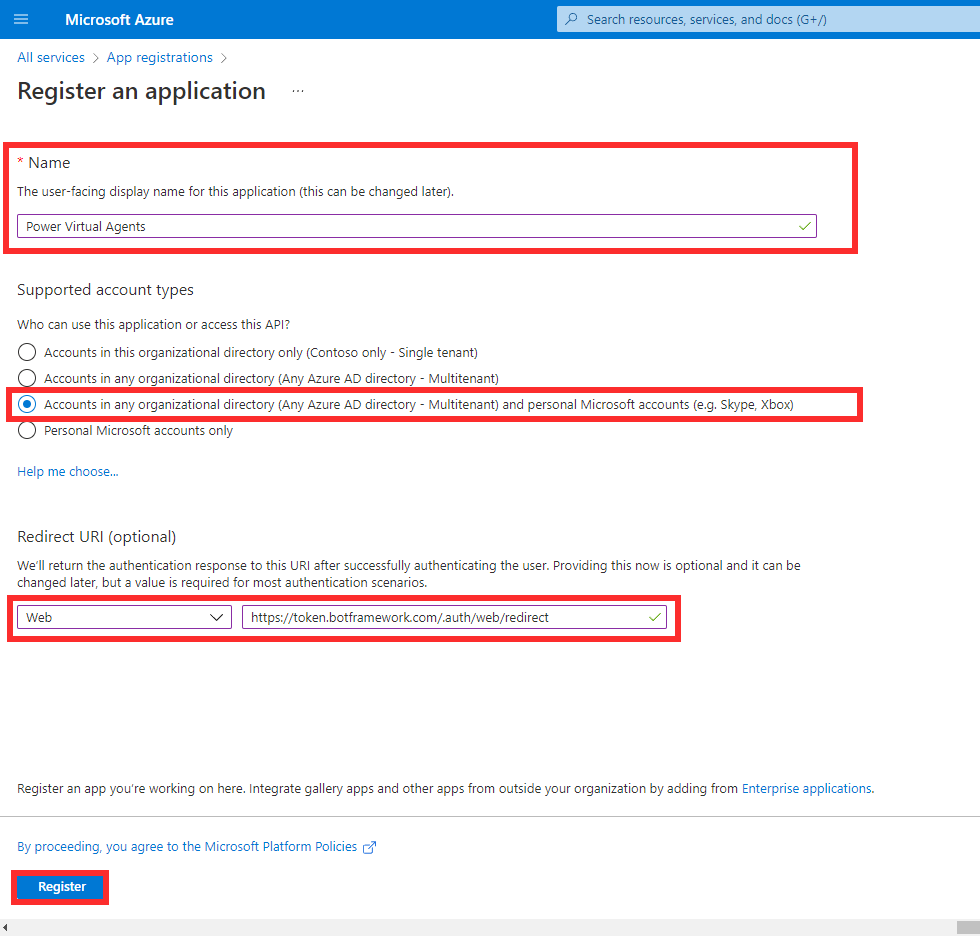Go to App registrations breadcrumb
980x936 pixels.
pyautogui.click(x=159, y=57)
